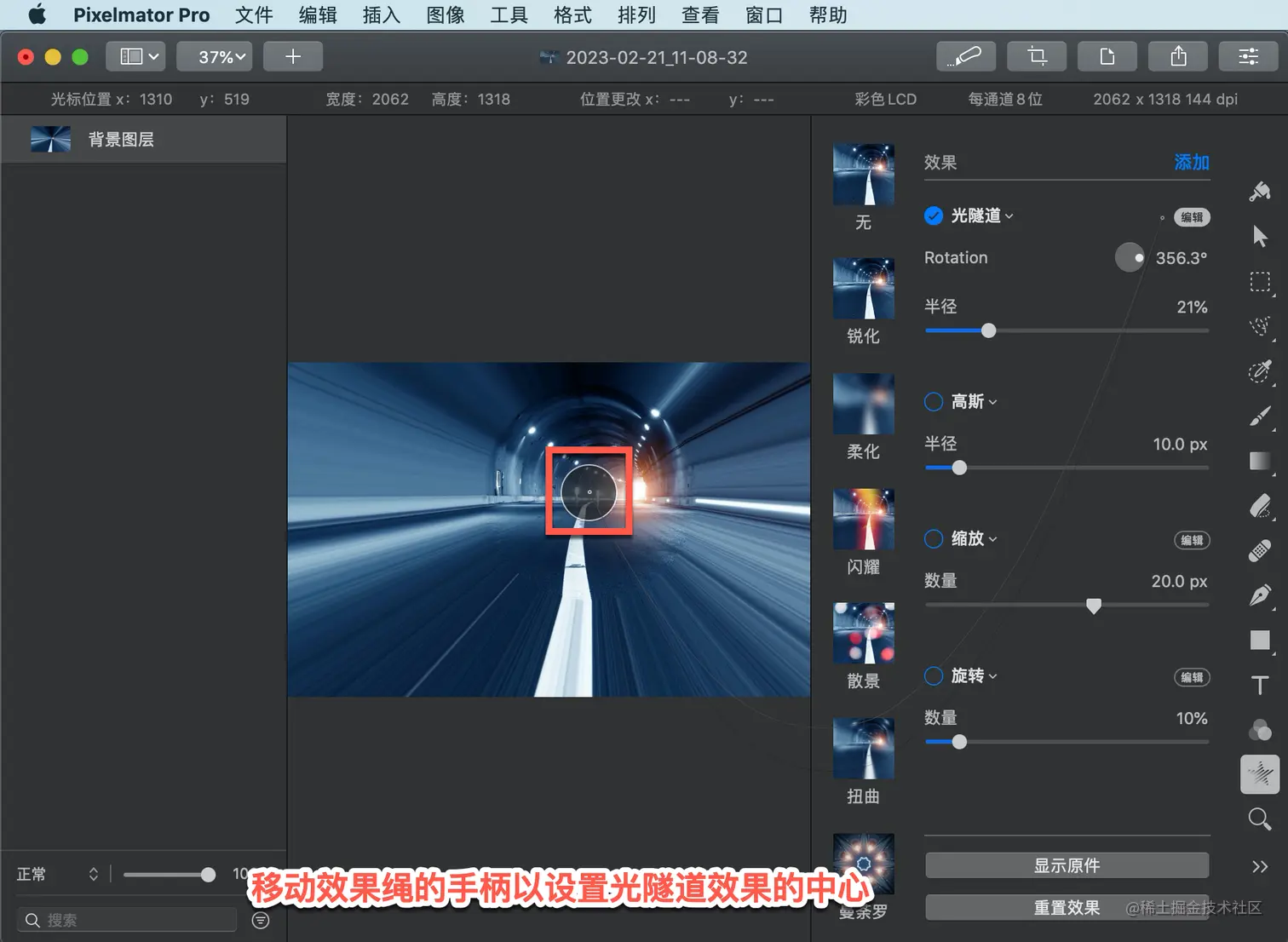
Task: Open the sidebar view options dropdown
Action: [x=135, y=56]
